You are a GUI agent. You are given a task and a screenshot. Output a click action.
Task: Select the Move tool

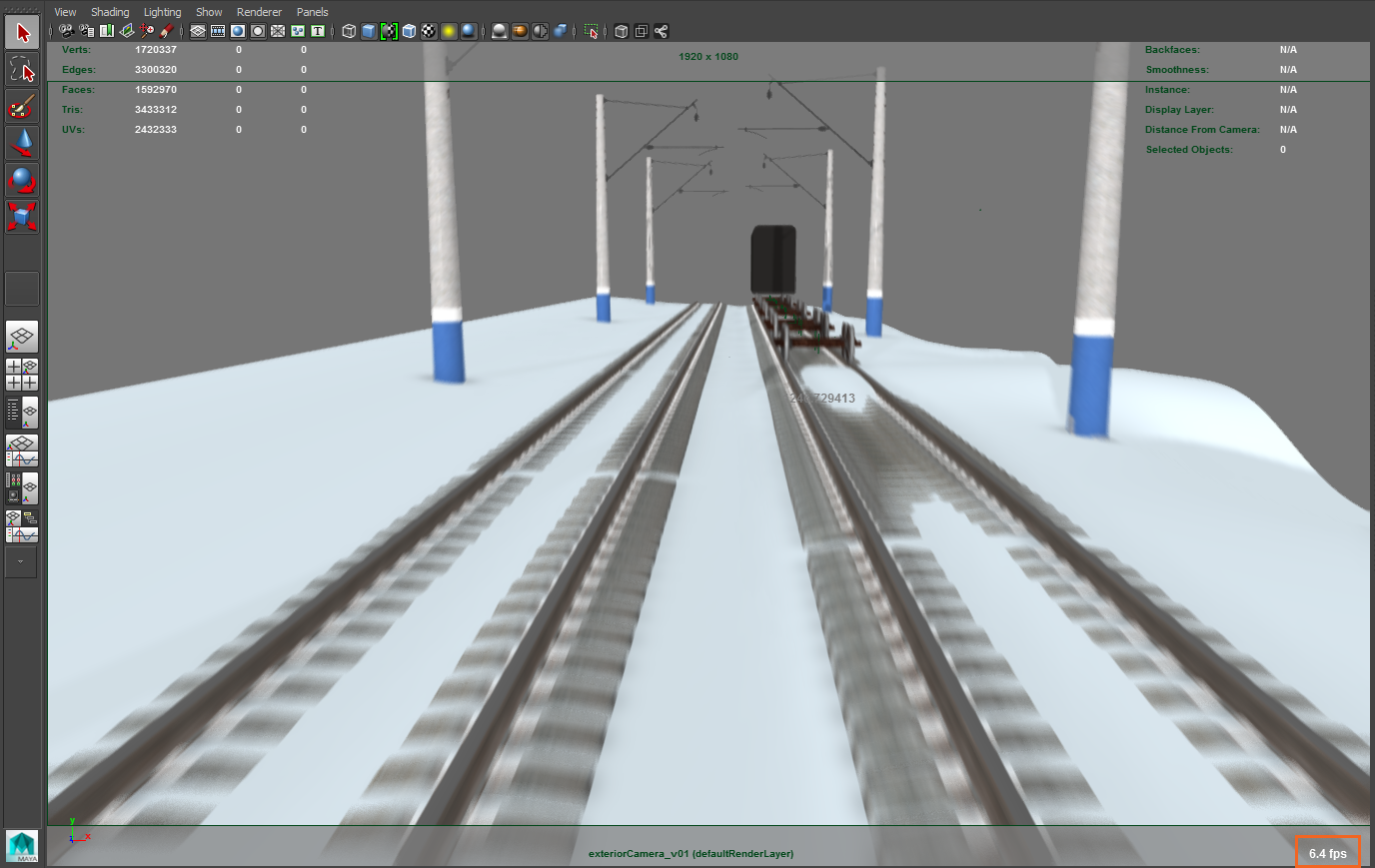click(21, 143)
